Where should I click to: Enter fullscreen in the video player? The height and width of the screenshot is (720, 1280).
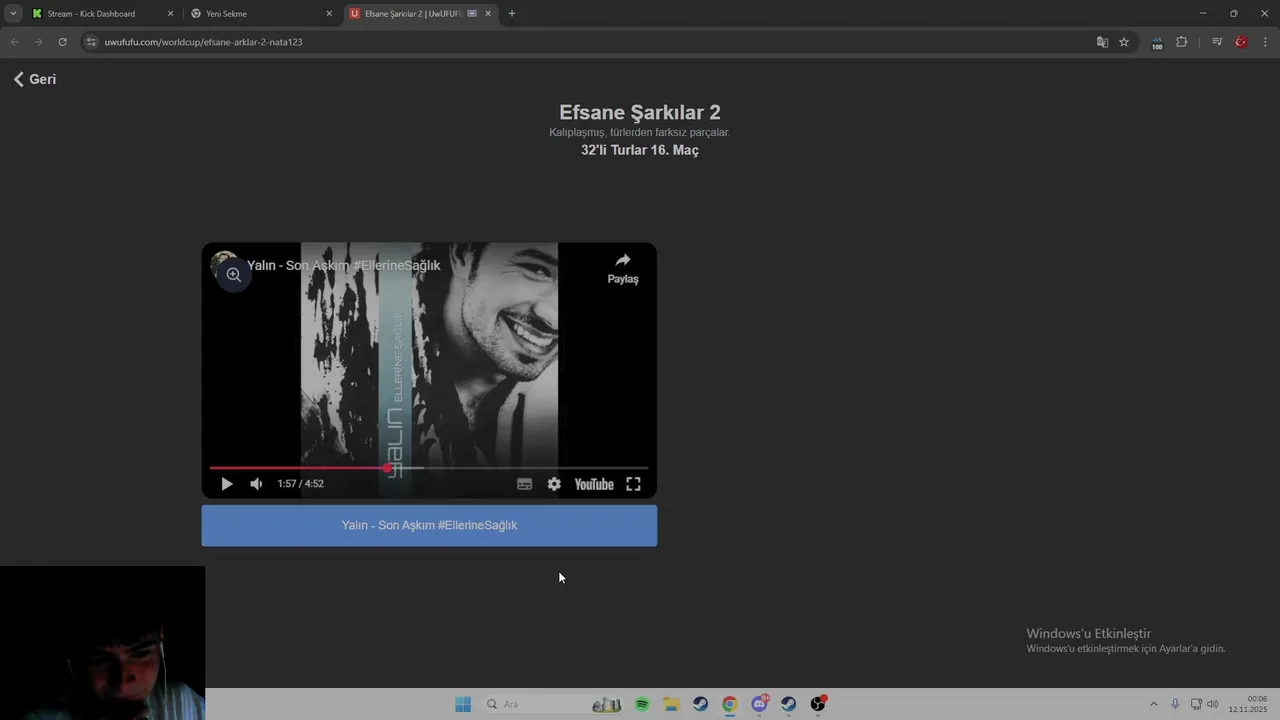[x=633, y=484]
